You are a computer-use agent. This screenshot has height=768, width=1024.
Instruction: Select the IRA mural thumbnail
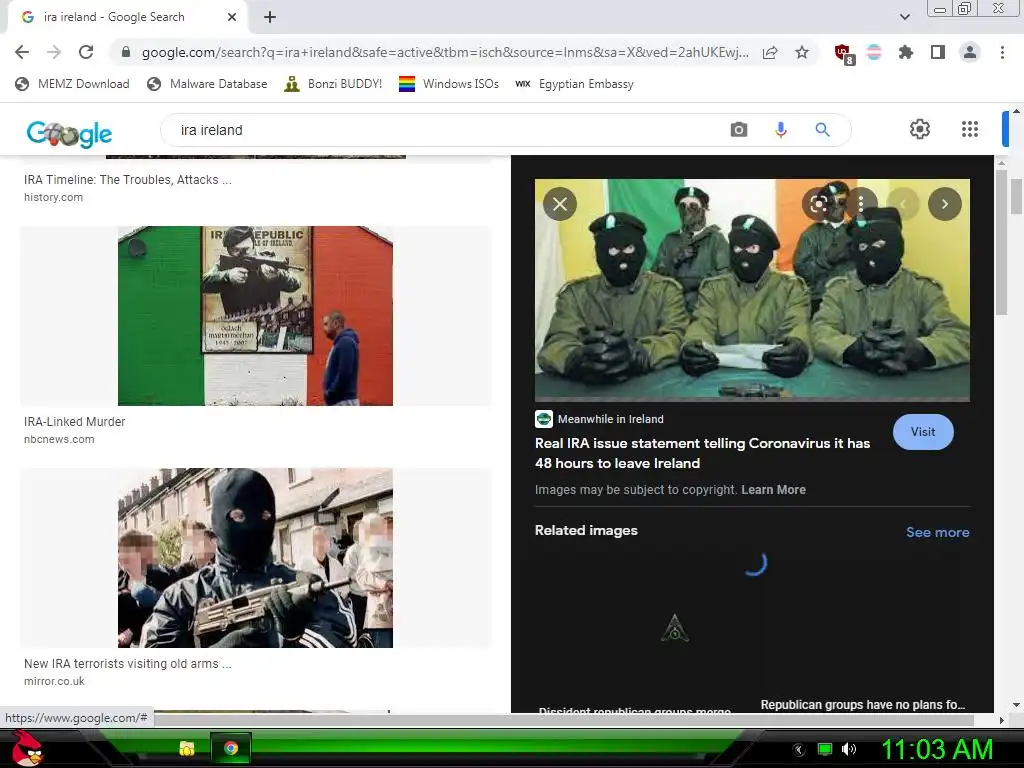[x=255, y=315]
